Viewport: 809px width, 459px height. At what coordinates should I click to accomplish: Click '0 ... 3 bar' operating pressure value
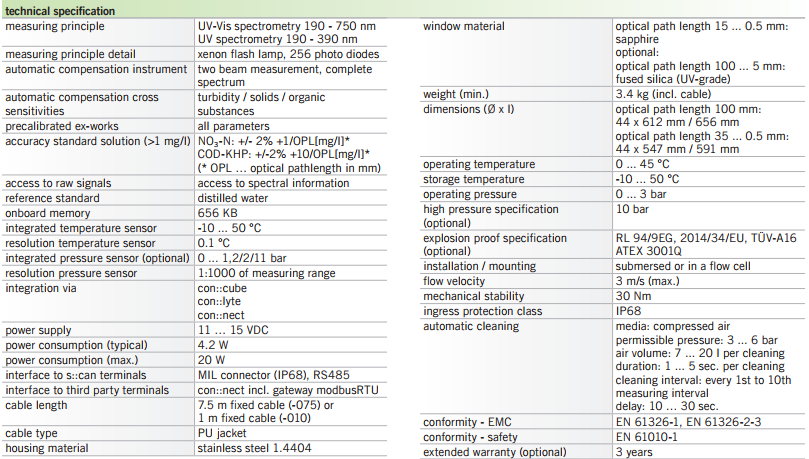tap(641, 194)
